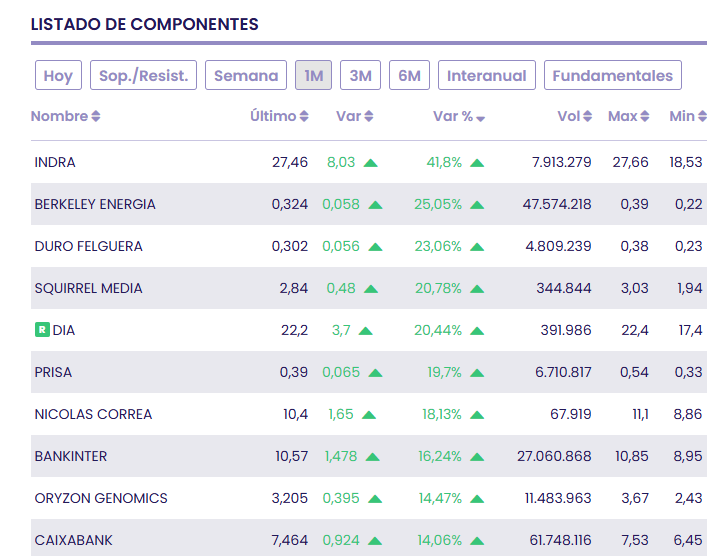Switch to the 6M period view
Image resolution: width=725 pixels, height=556 pixels.
point(409,76)
